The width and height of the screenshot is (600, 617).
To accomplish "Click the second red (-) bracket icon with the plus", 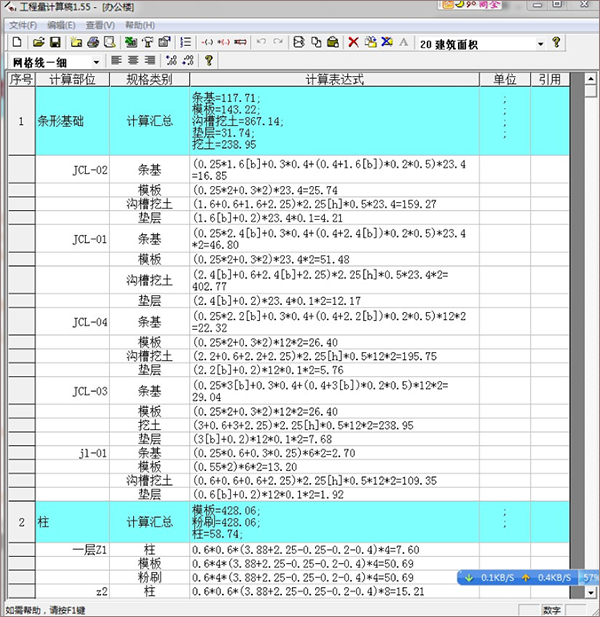I will tap(223, 42).
